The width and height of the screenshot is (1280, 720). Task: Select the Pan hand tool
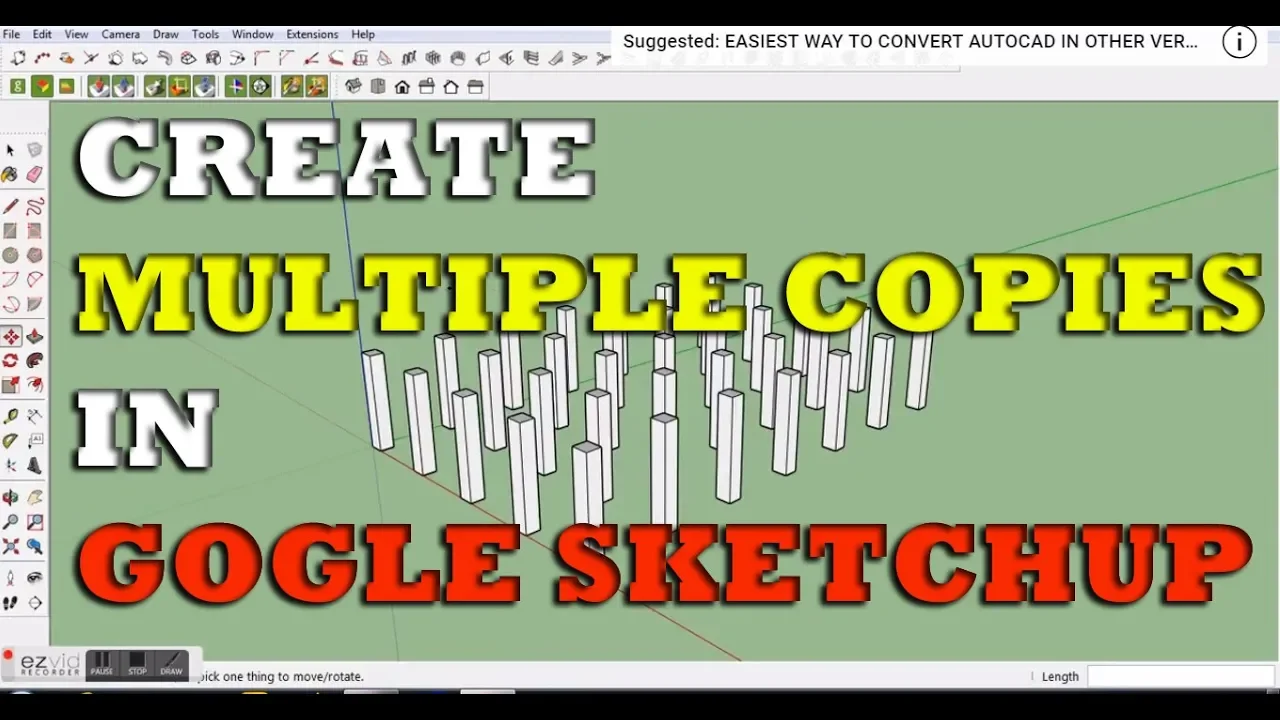tap(35, 497)
